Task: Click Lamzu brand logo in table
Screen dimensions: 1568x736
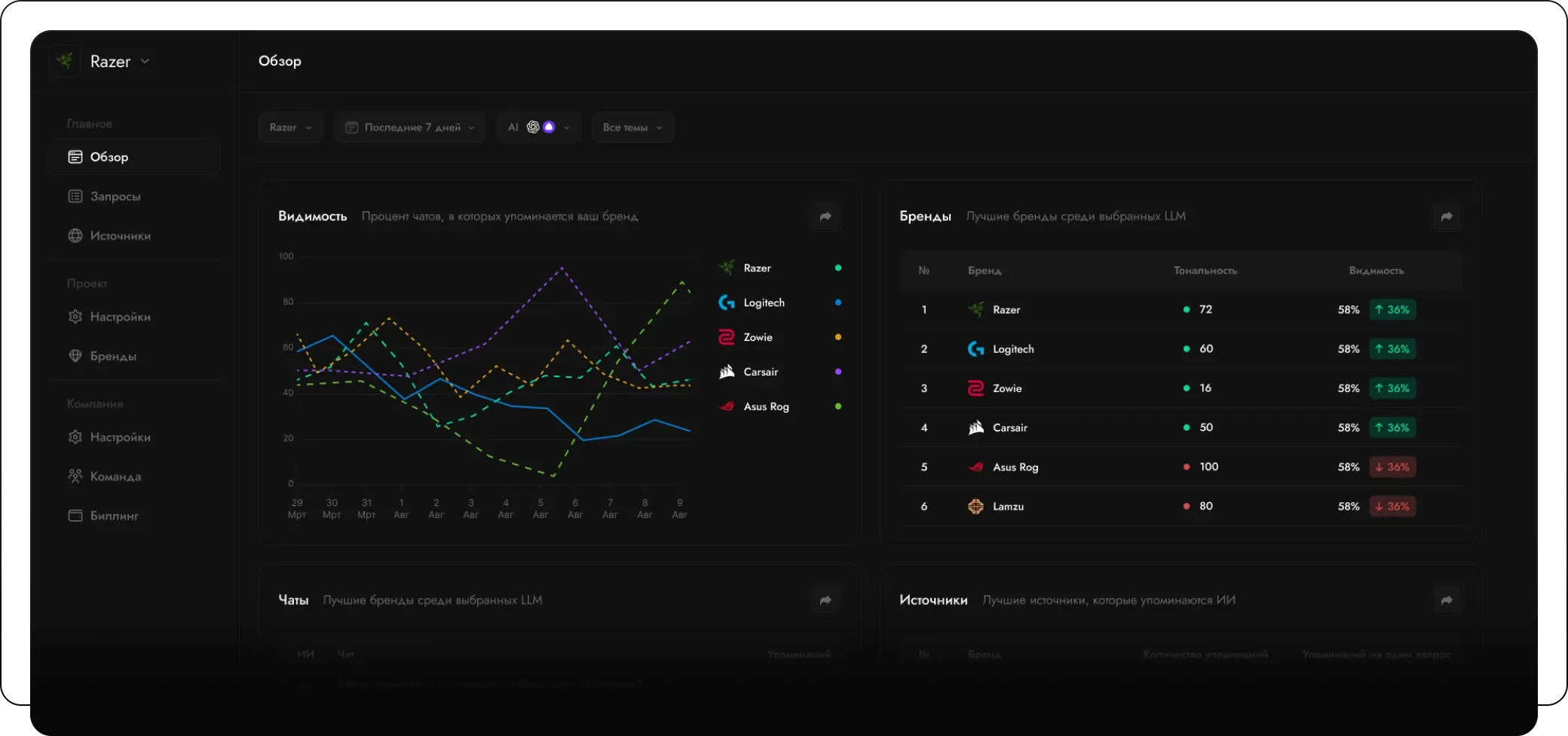Action: coord(975,506)
